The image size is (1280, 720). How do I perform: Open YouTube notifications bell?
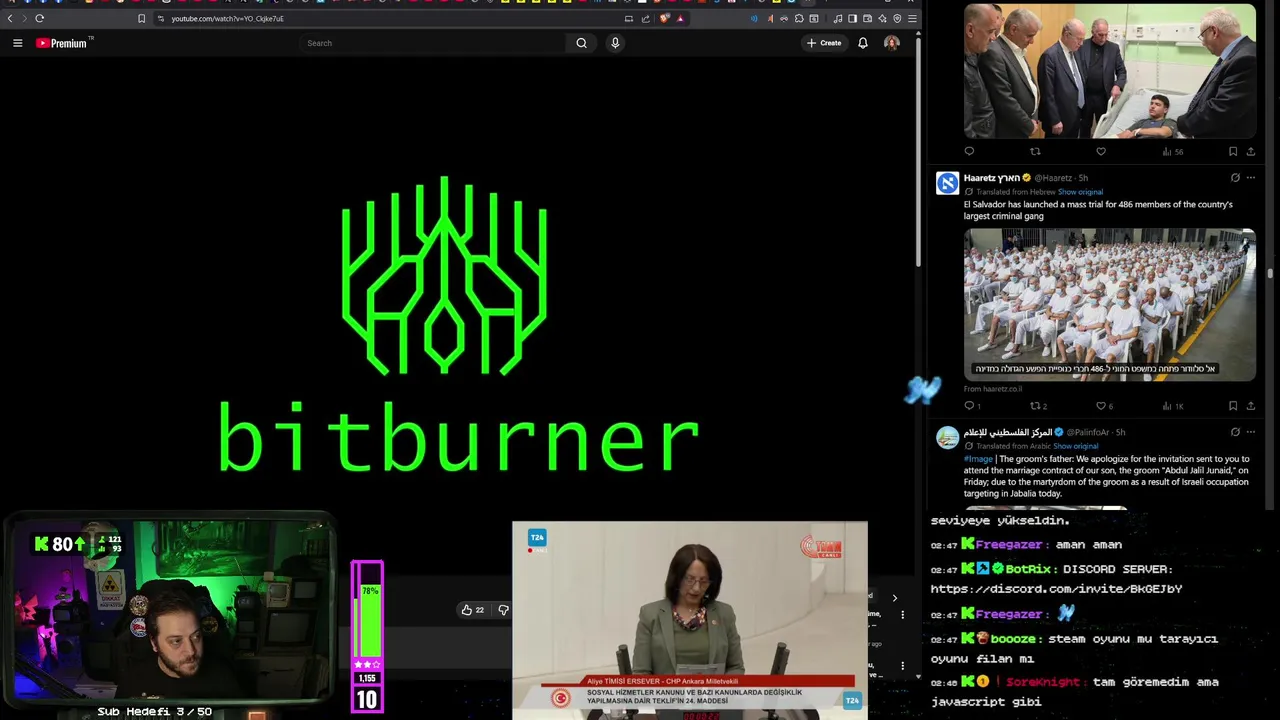point(863,43)
